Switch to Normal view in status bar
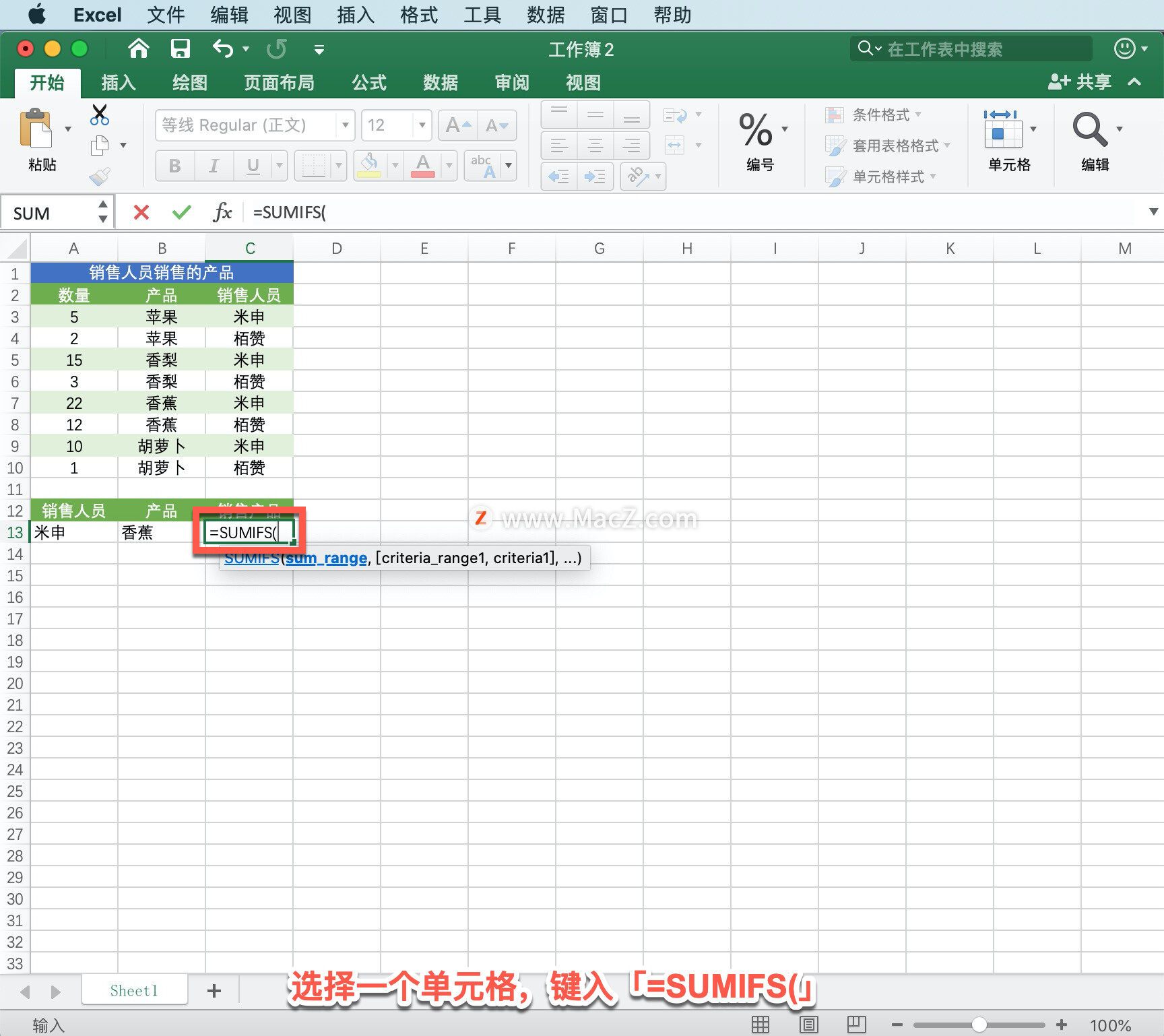 pos(761,1025)
